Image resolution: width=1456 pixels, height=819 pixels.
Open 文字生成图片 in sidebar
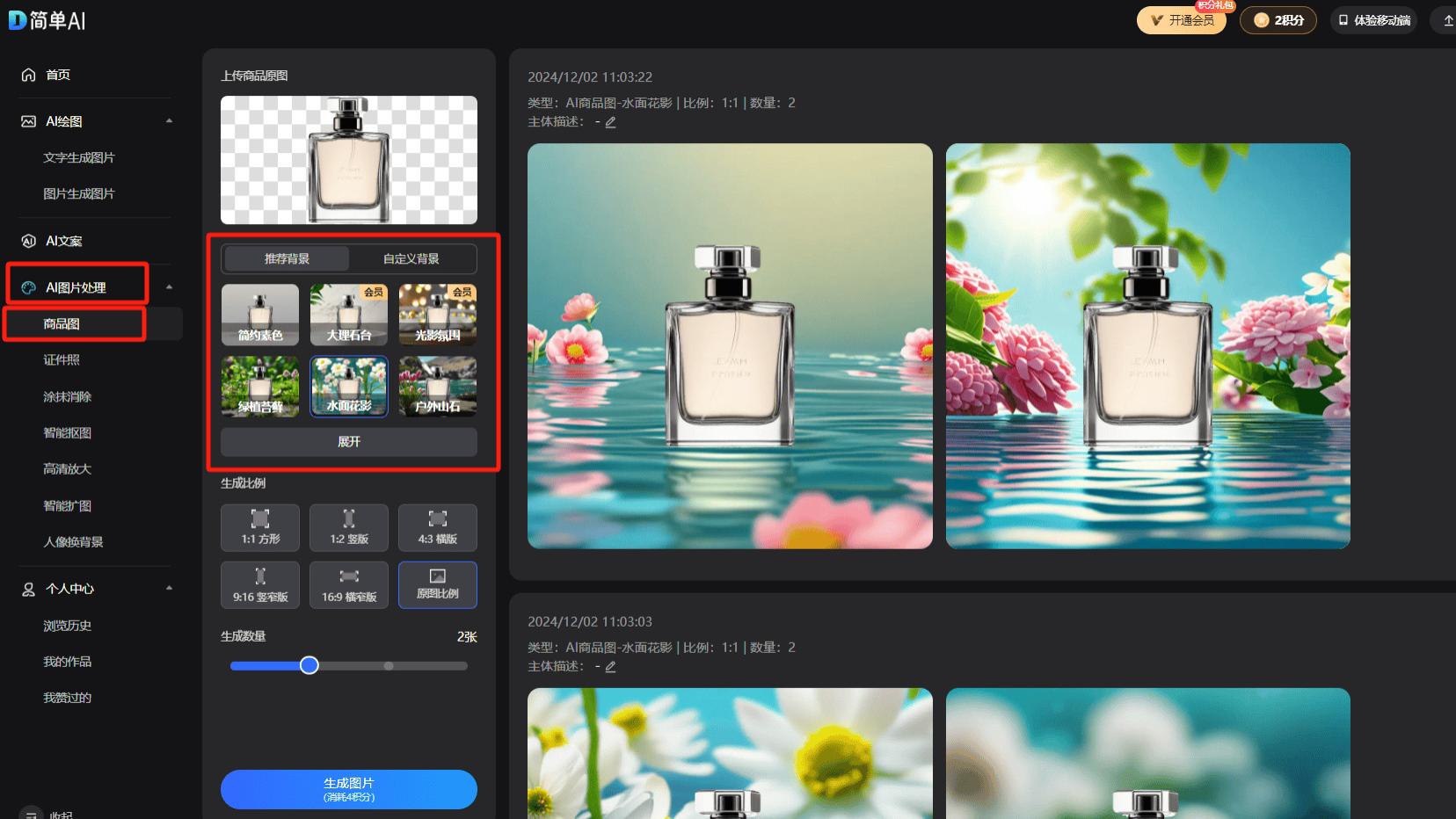[79, 157]
